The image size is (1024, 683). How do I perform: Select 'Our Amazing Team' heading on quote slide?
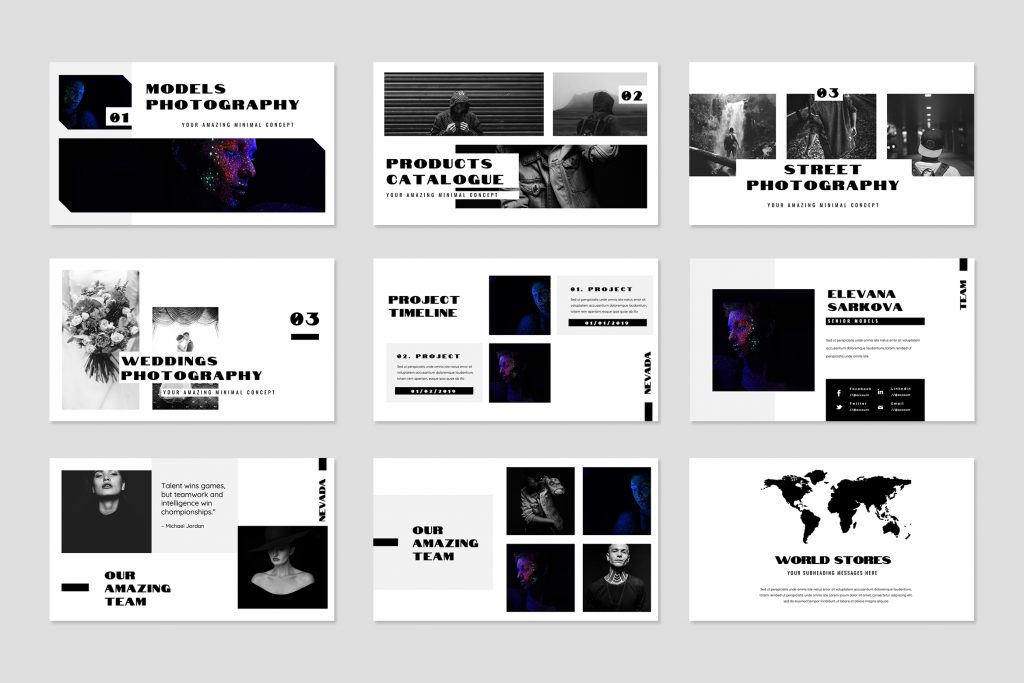138,588
